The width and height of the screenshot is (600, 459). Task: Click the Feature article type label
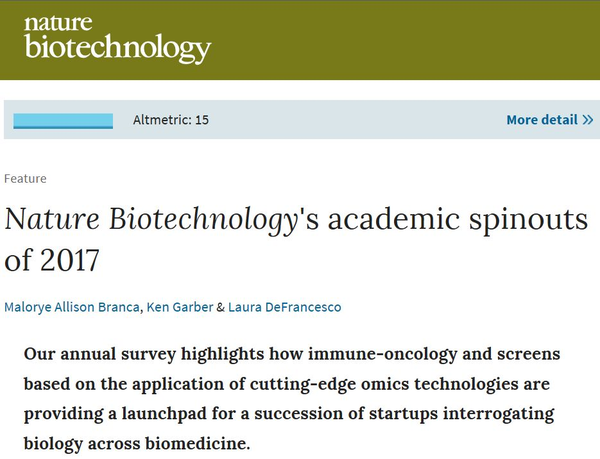(25, 178)
